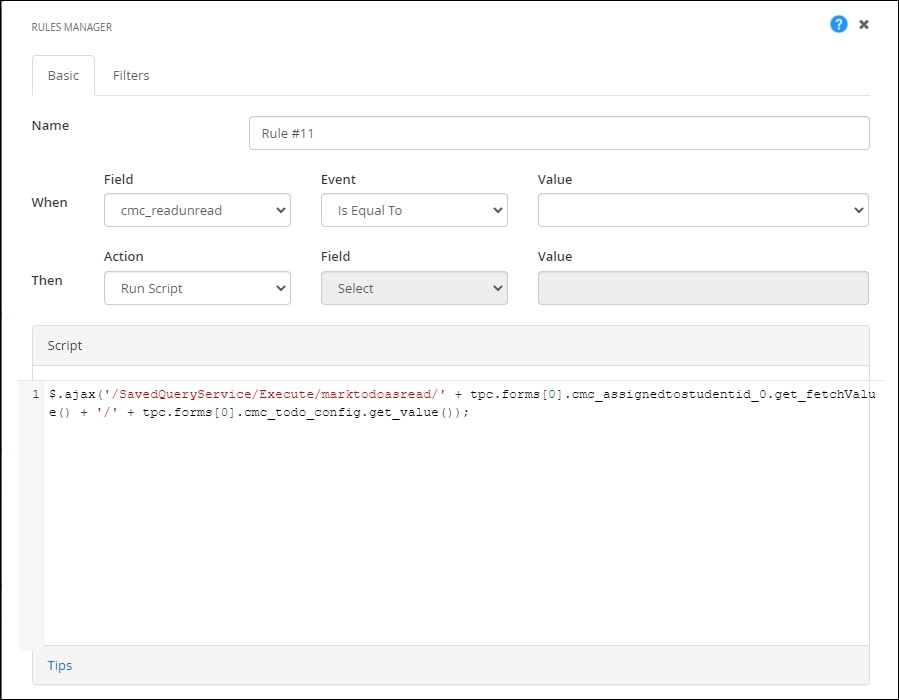Open the blue help question mark icon
This screenshot has height=700, width=899.
pos(839,24)
